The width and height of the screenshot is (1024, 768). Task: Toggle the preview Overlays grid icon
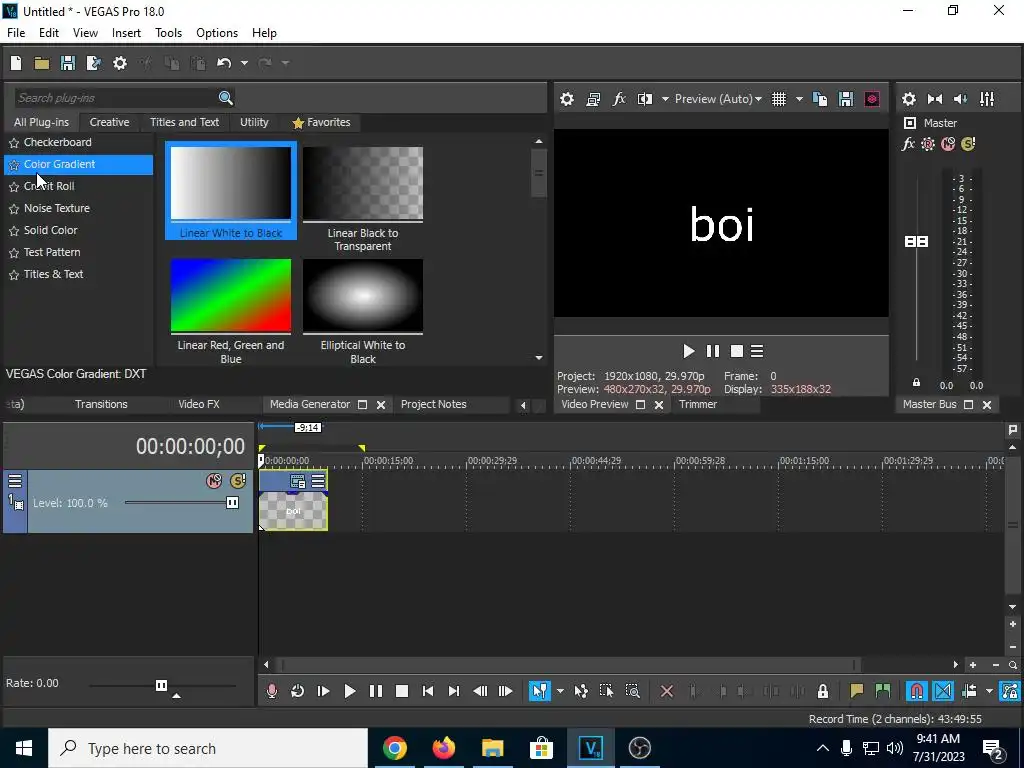point(778,99)
